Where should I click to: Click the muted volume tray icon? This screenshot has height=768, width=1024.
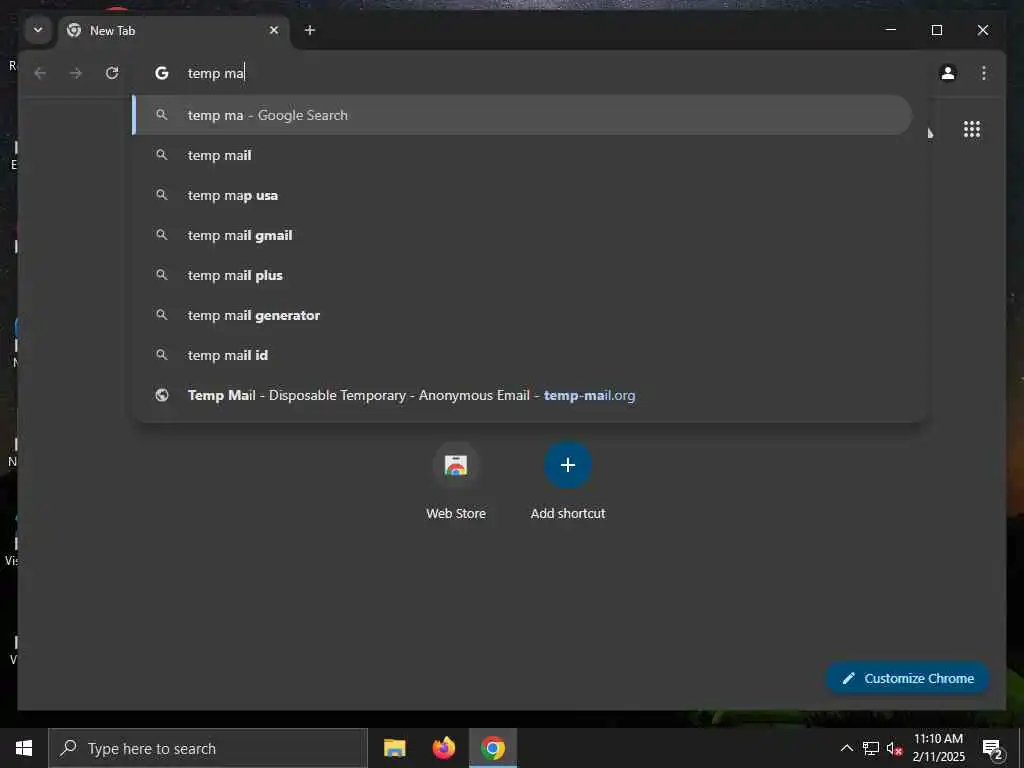pos(894,748)
